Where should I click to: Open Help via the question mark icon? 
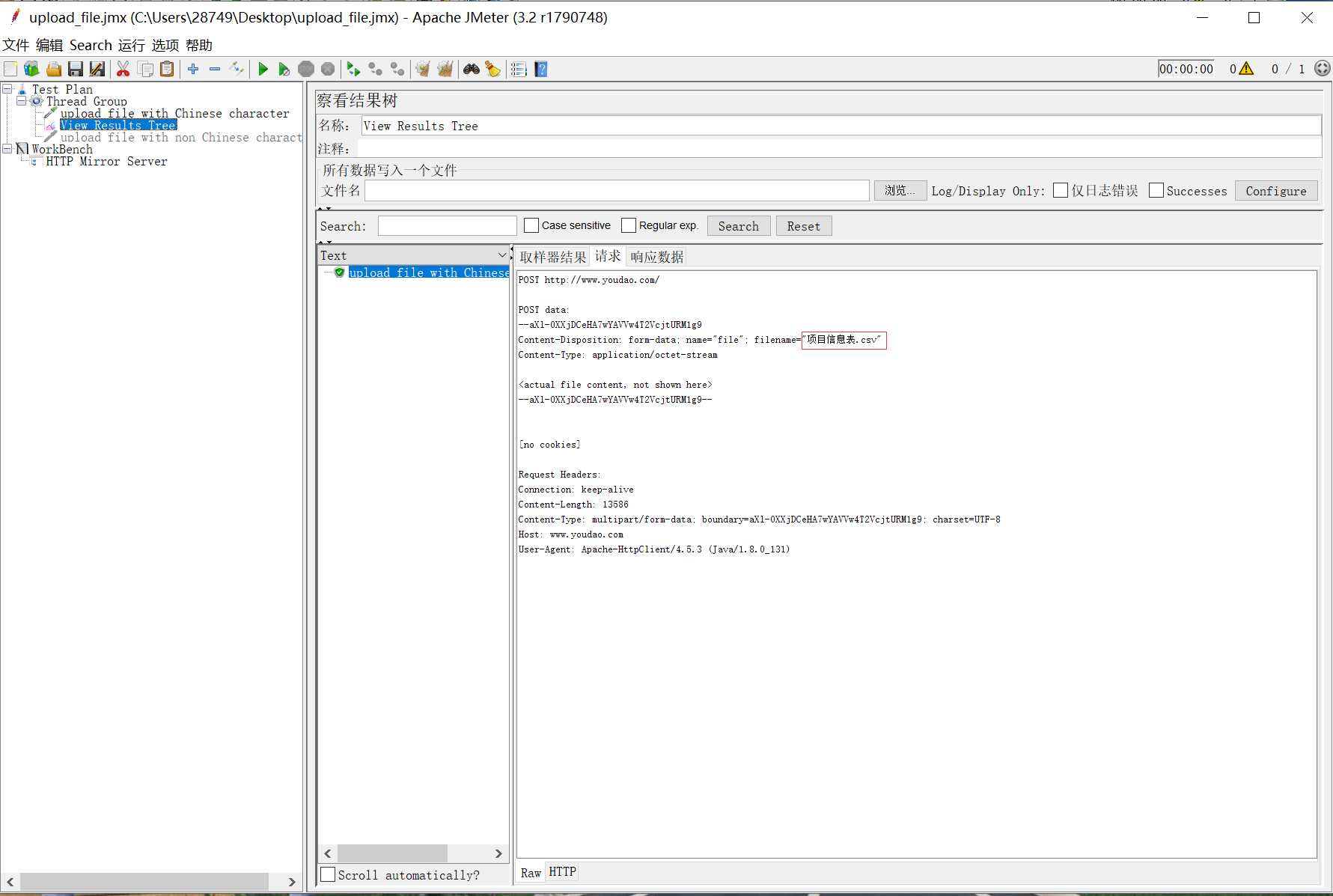pos(541,70)
